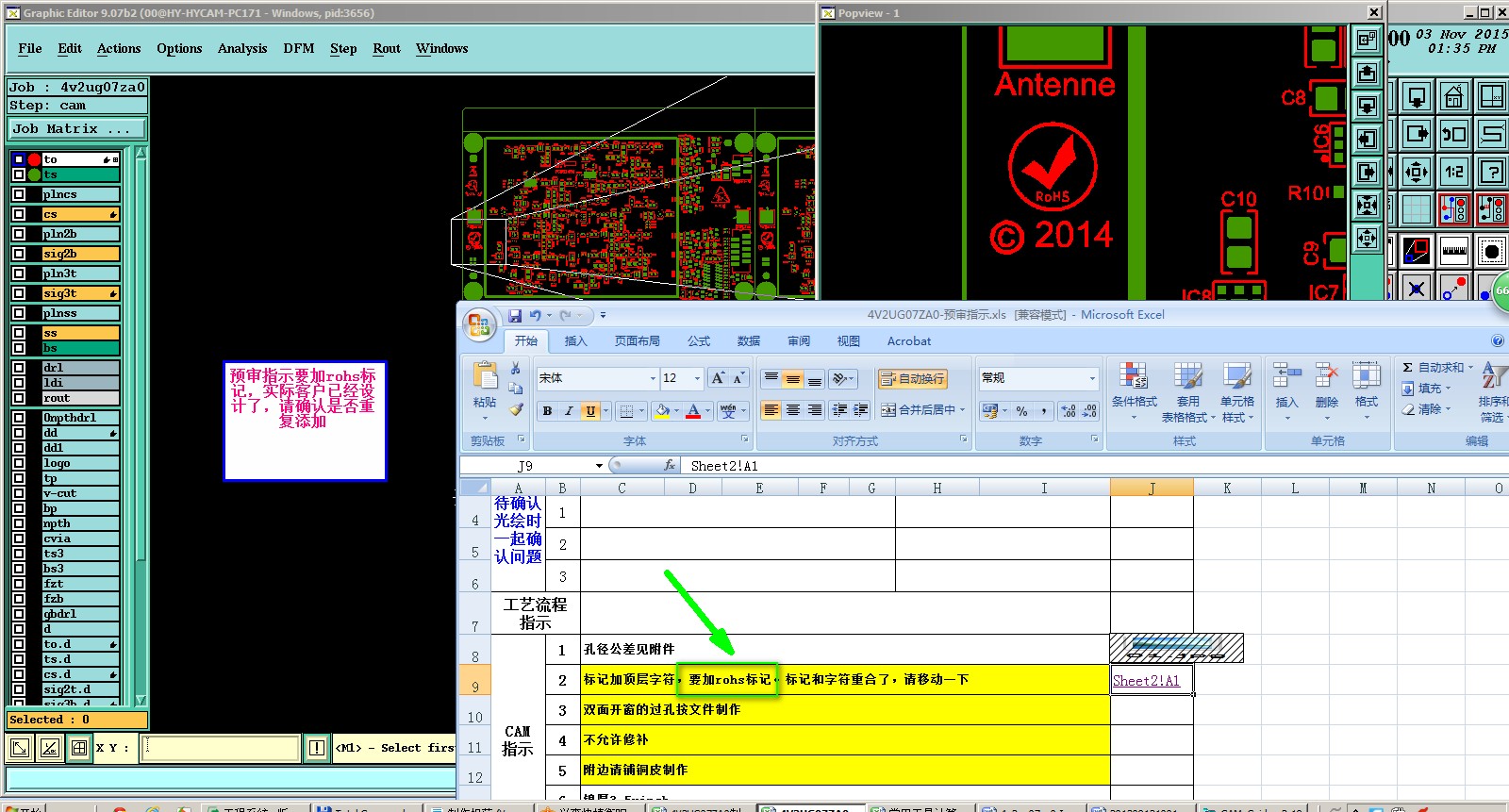Toggle the checkbox for the drl layer
This screenshot has width=1509, height=812.
click(19, 368)
